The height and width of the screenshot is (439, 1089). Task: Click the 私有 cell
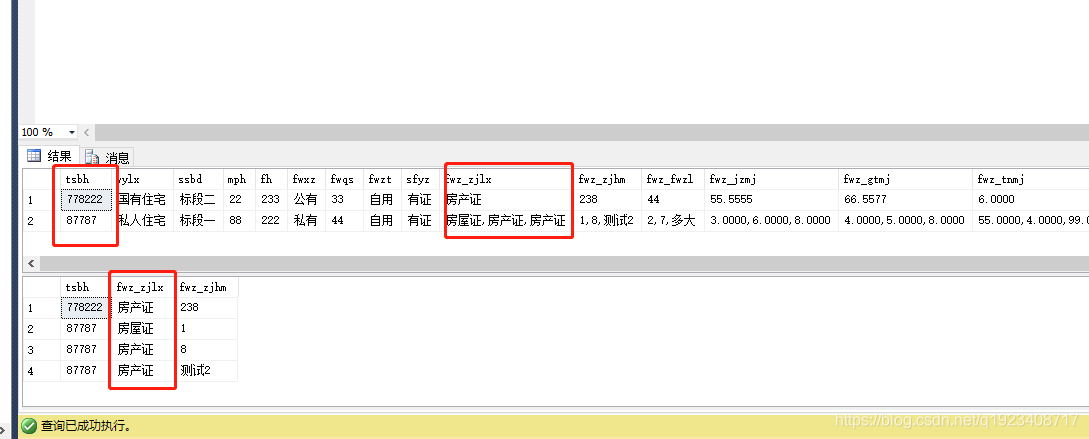tap(306, 221)
